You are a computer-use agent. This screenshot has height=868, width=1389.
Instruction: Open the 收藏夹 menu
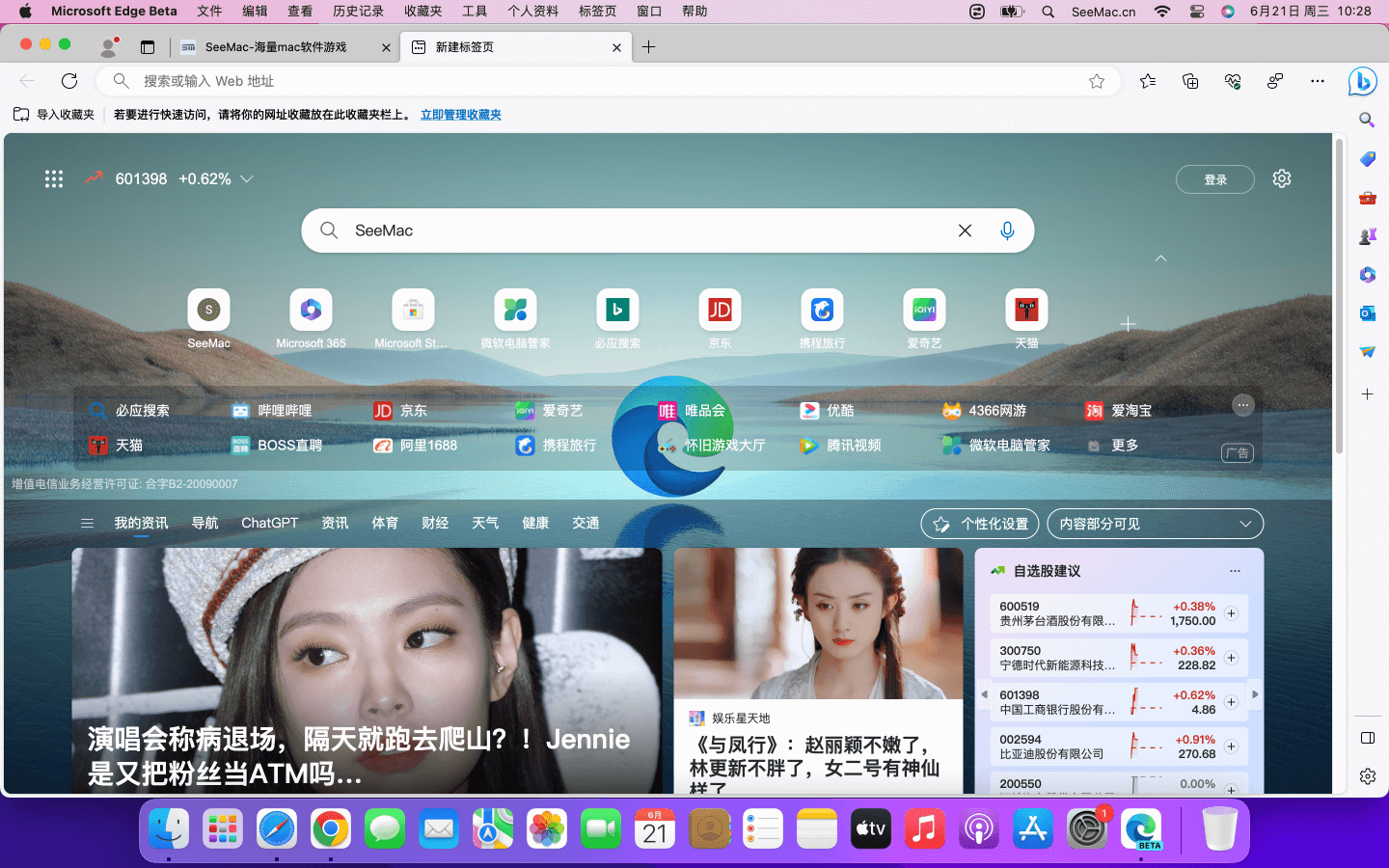click(422, 12)
